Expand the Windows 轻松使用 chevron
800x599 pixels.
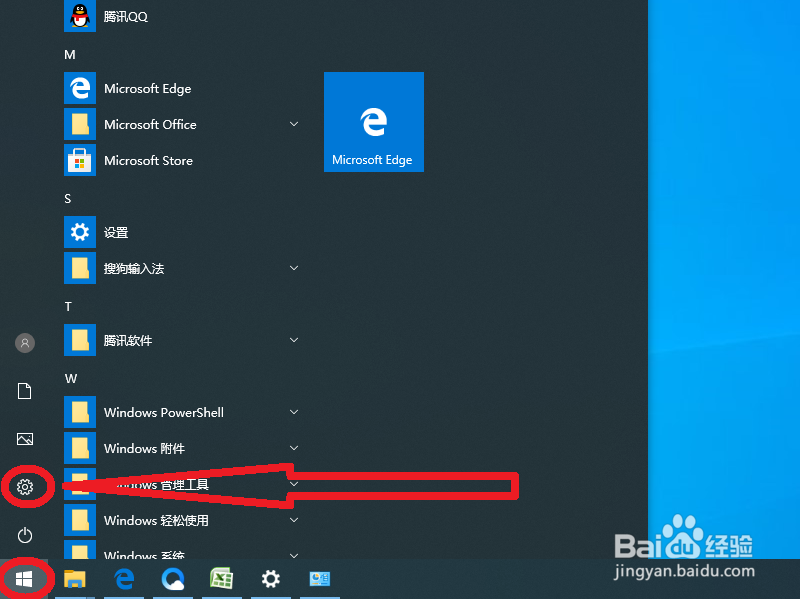pos(294,520)
